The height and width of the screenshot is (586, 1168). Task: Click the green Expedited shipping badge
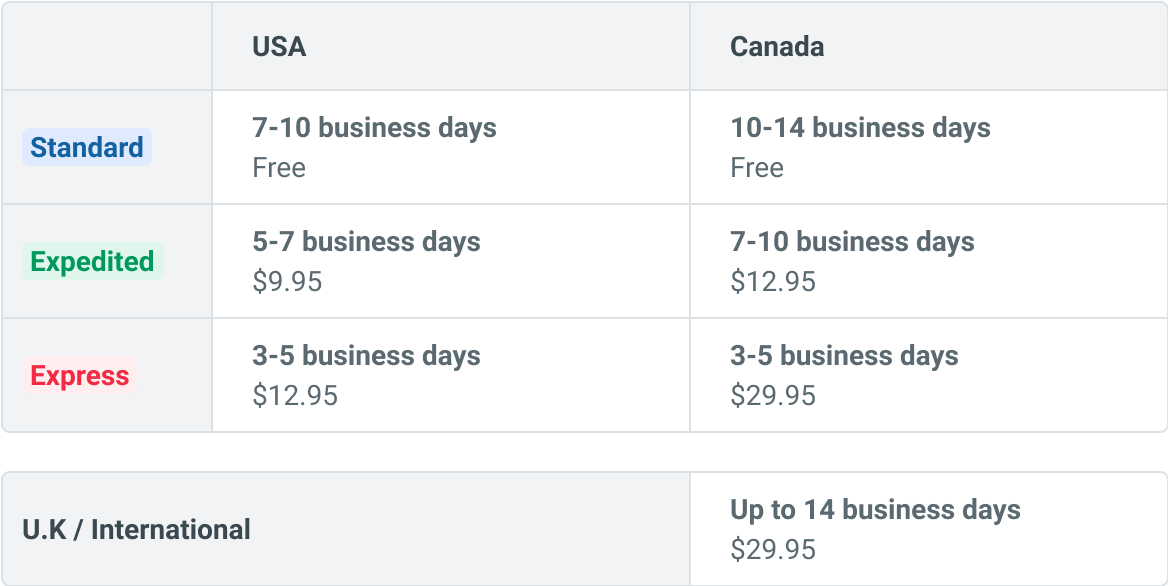[92, 261]
